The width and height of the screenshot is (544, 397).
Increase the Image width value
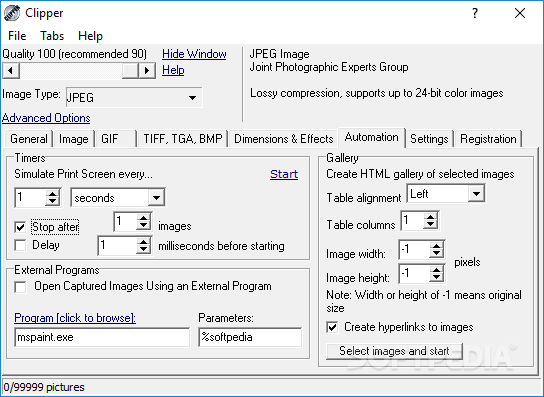436,246
